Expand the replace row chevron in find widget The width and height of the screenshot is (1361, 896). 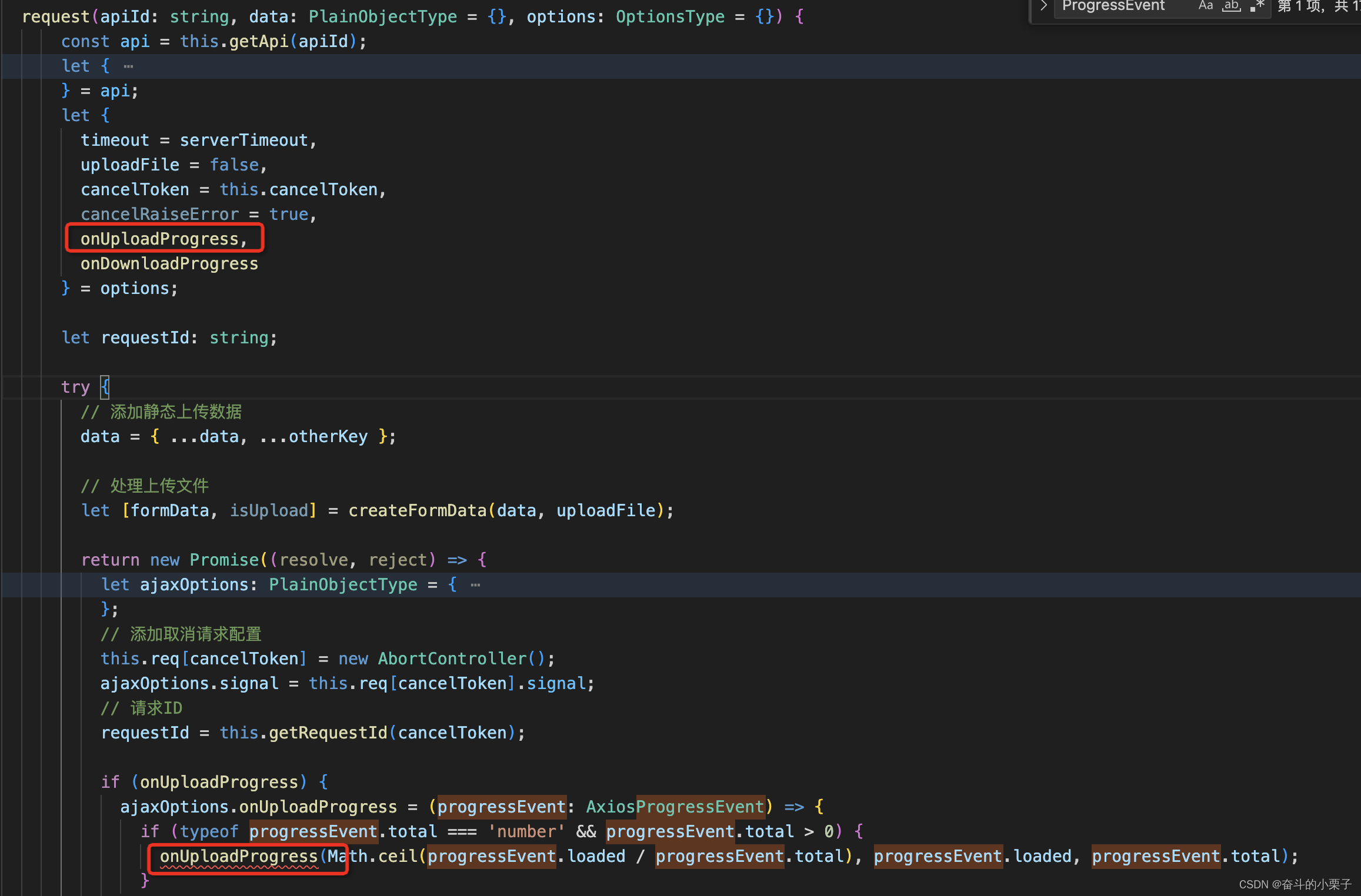[x=1043, y=6]
